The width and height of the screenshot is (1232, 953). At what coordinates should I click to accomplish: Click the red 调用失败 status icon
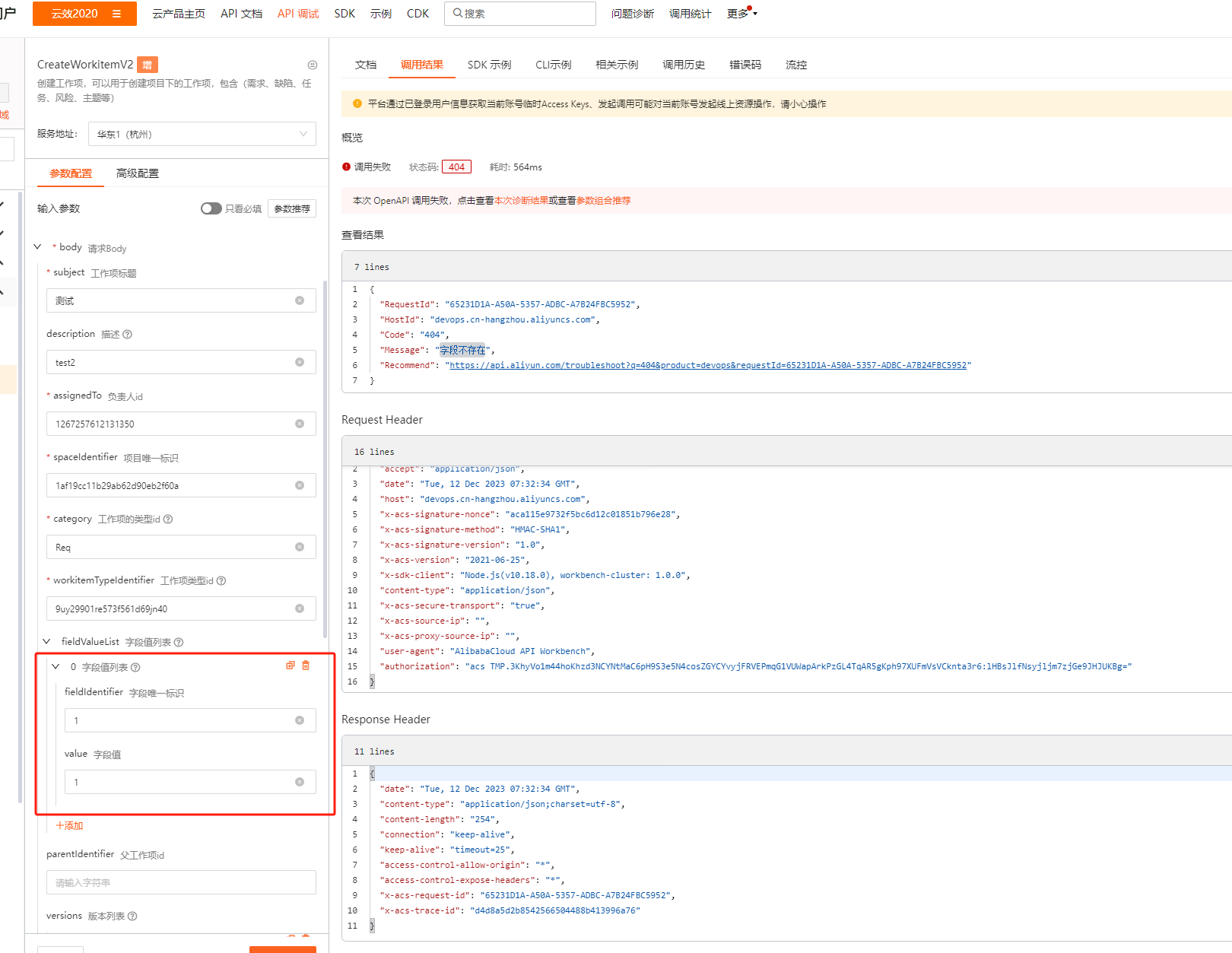click(x=346, y=167)
